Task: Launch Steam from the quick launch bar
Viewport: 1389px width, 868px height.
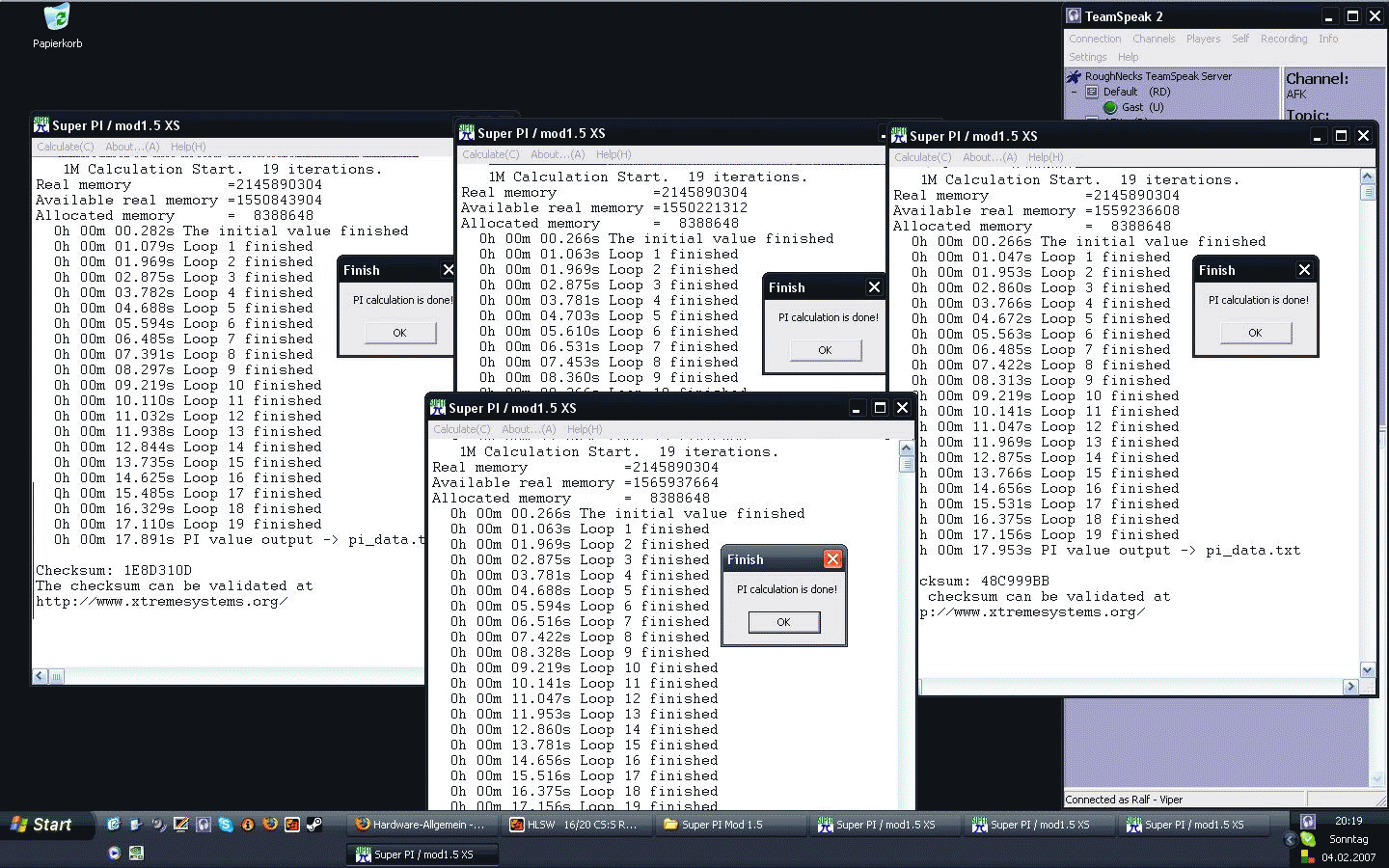Action: coord(314,825)
